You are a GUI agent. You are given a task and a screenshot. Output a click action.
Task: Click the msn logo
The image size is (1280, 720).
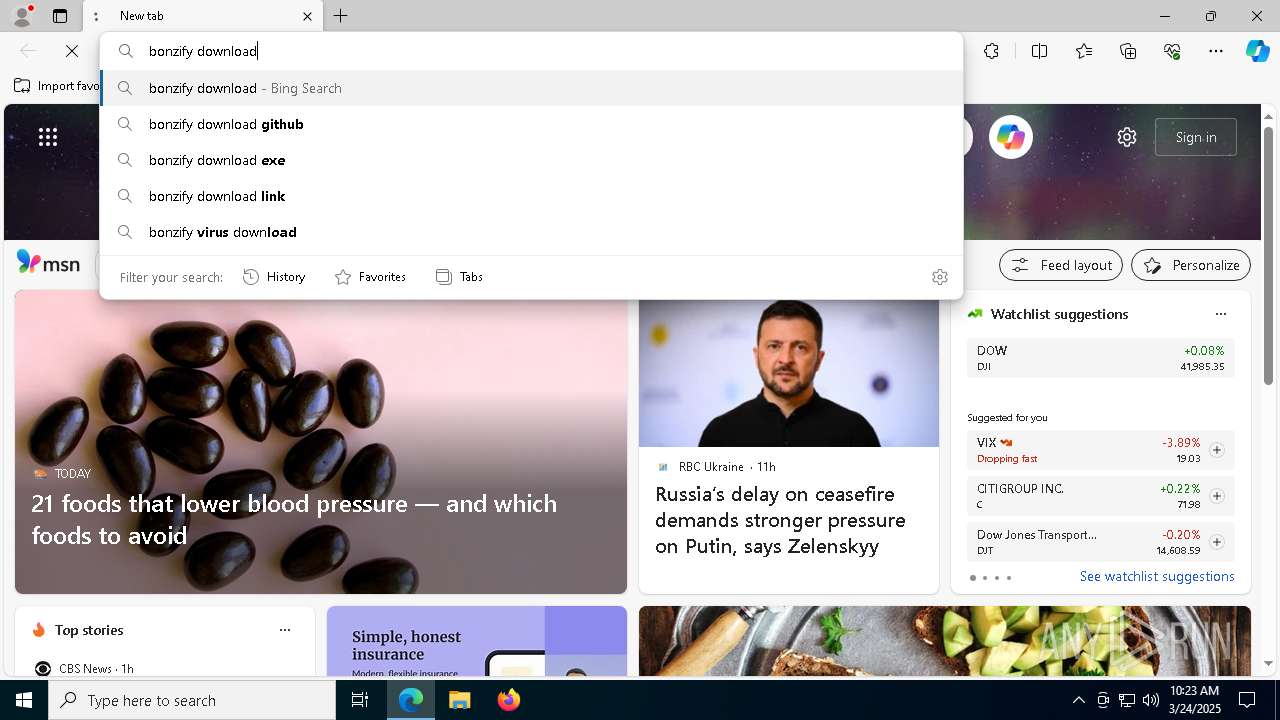[48, 263]
